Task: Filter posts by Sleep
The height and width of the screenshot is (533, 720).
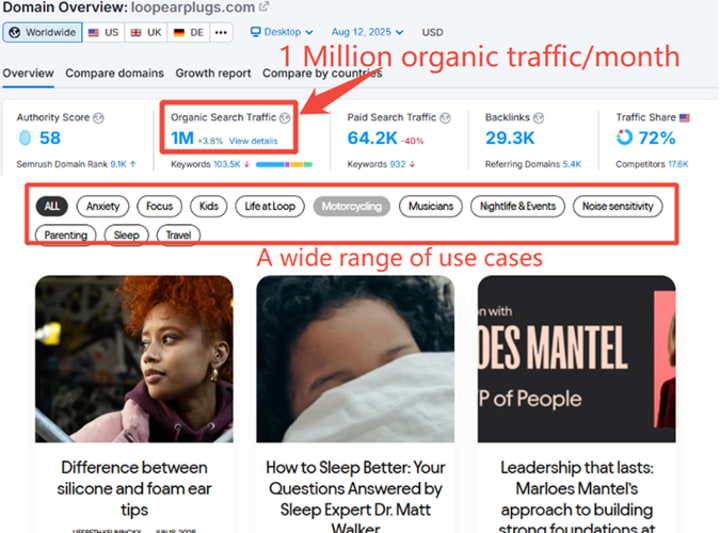Action: pos(126,235)
